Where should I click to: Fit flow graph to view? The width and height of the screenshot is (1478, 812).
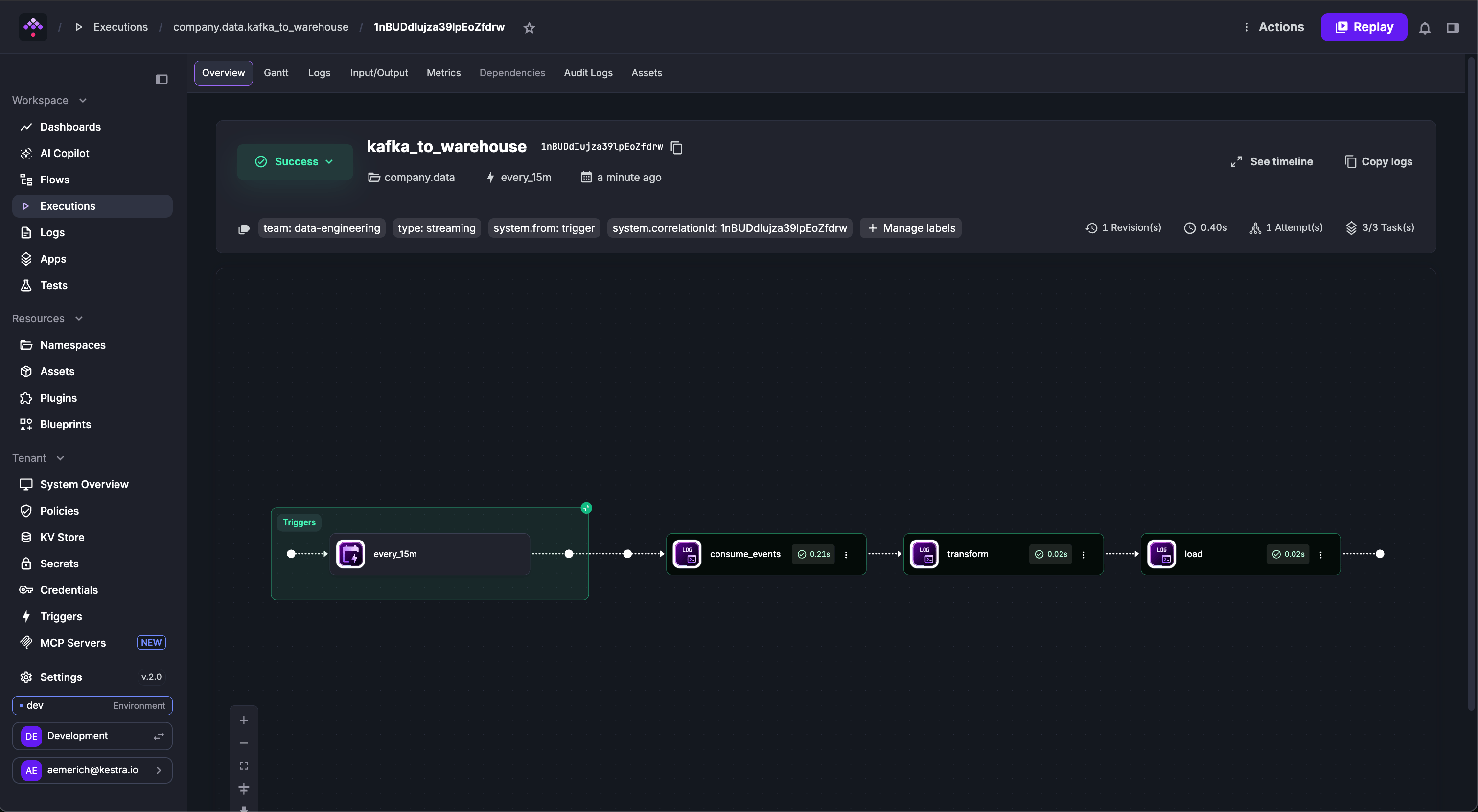pos(244,766)
